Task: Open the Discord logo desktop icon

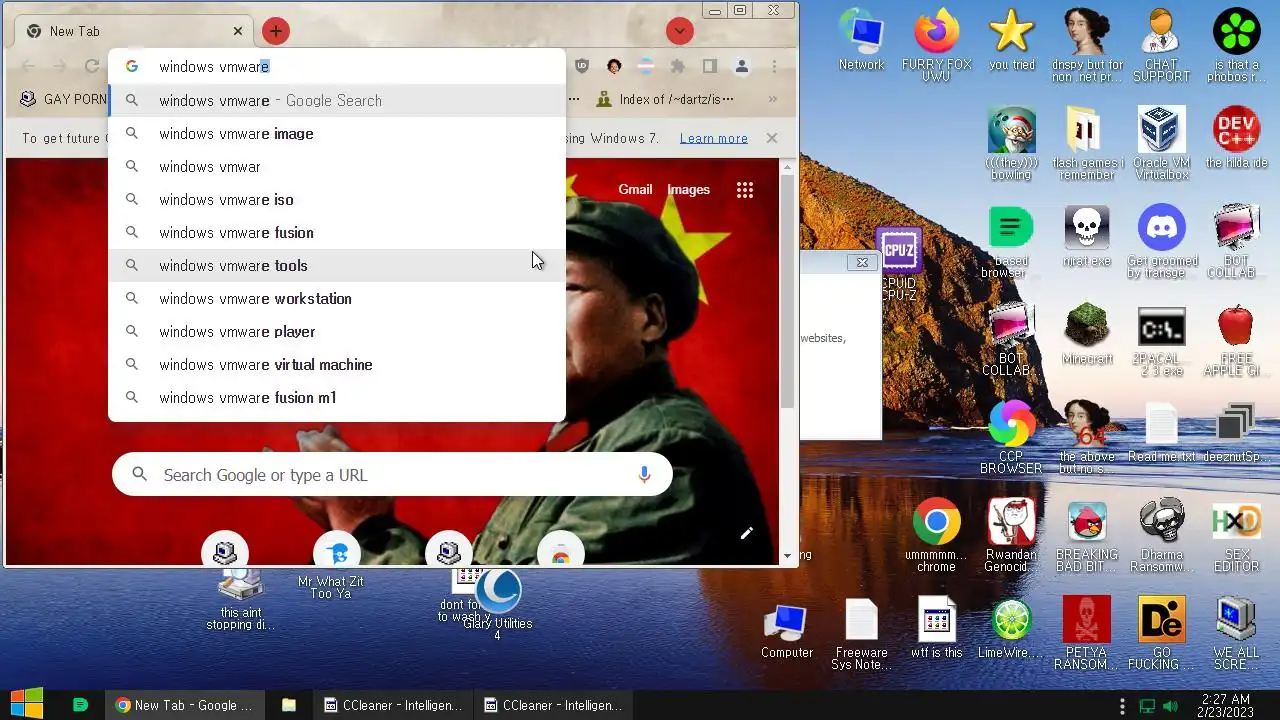Action: [x=1161, y=241]
